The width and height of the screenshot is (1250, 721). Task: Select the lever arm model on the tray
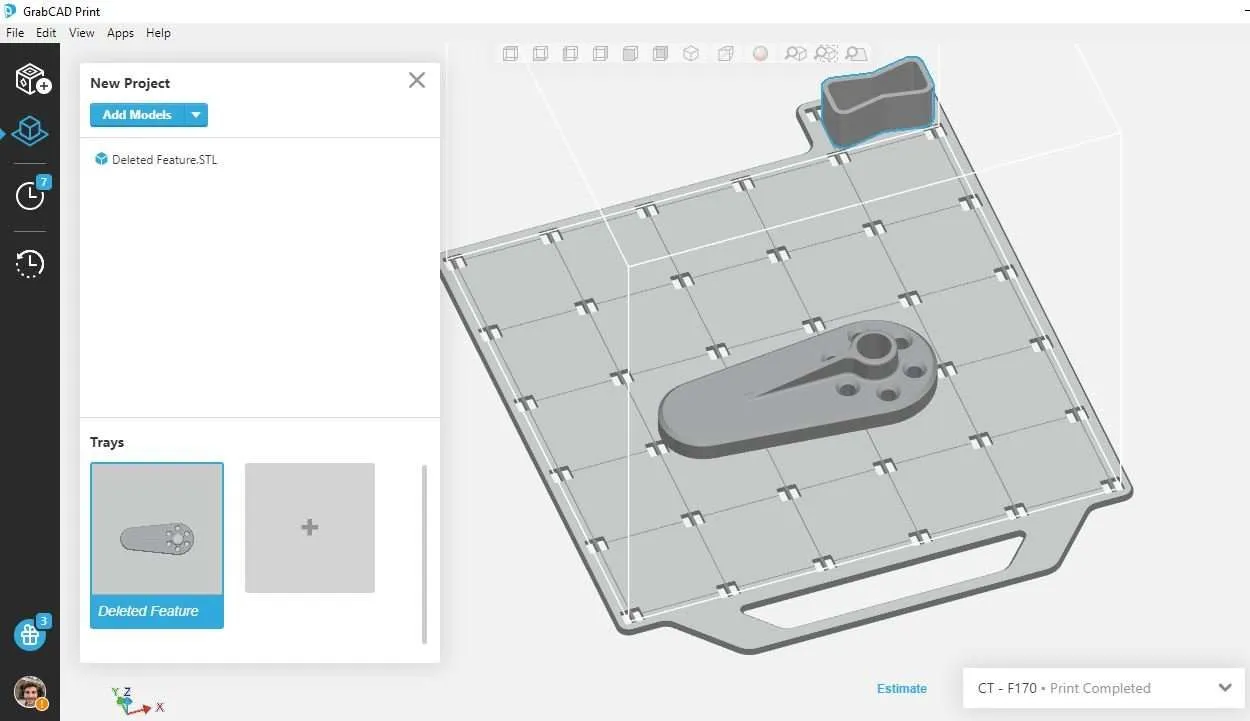pos(797,390)
